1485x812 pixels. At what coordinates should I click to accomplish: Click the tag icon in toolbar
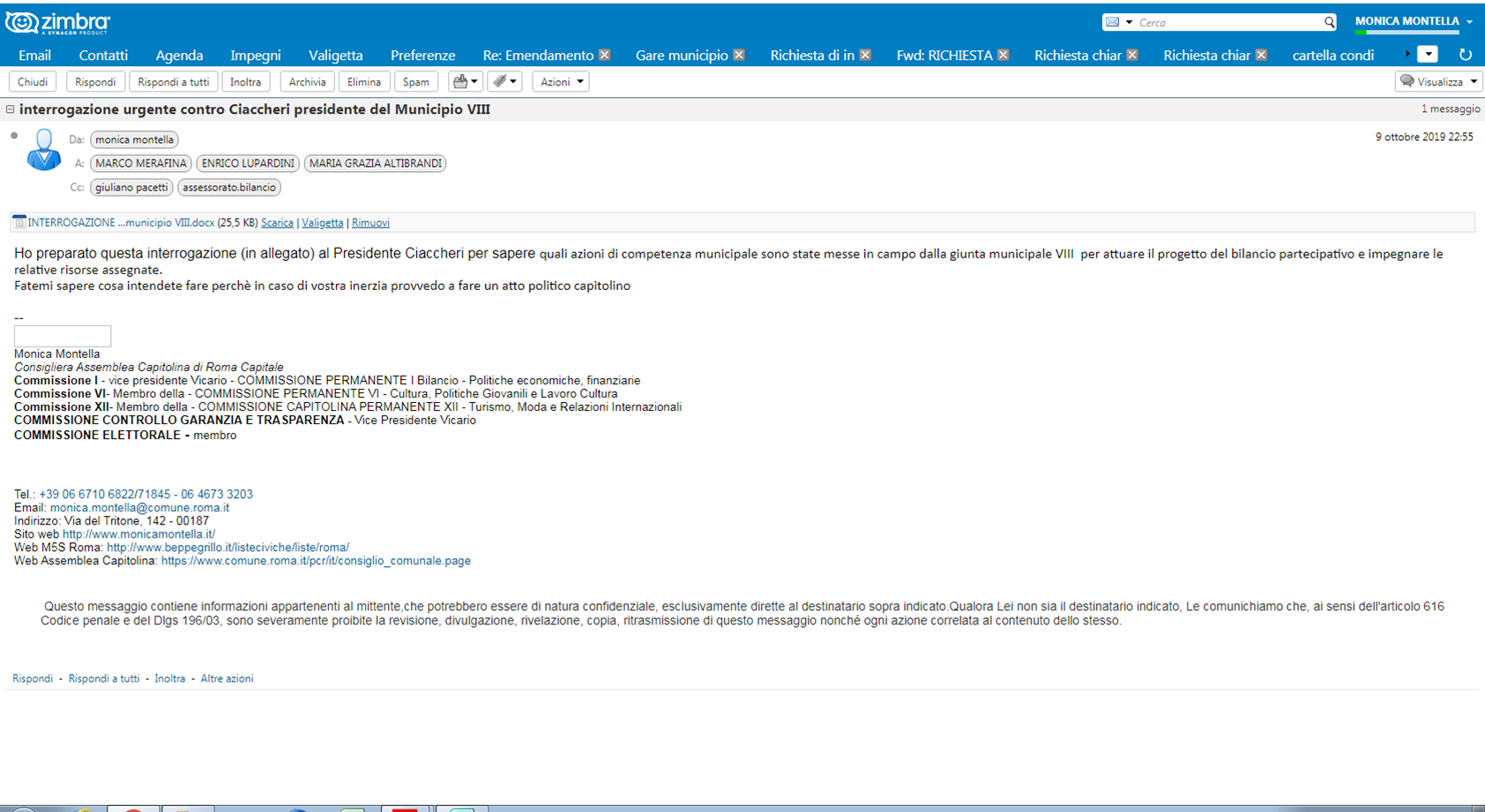(499, 81)
